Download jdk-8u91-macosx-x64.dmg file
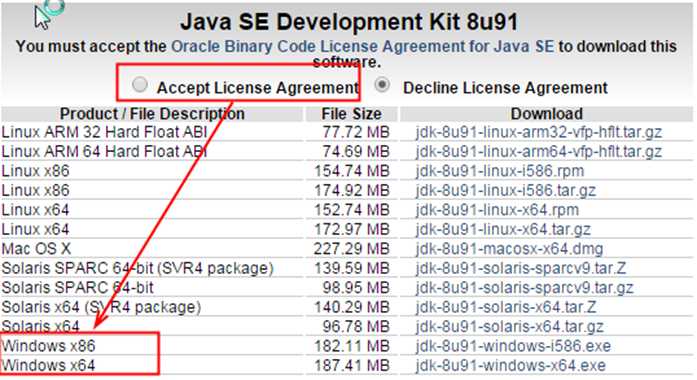Screen dimensions: 697x380 (509, 249)
